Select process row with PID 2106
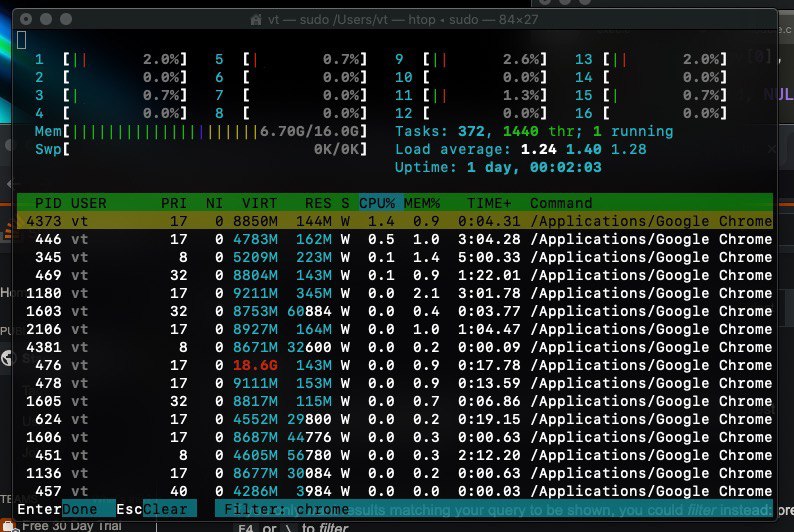This screenshot has height=532, width=794. 395,329
